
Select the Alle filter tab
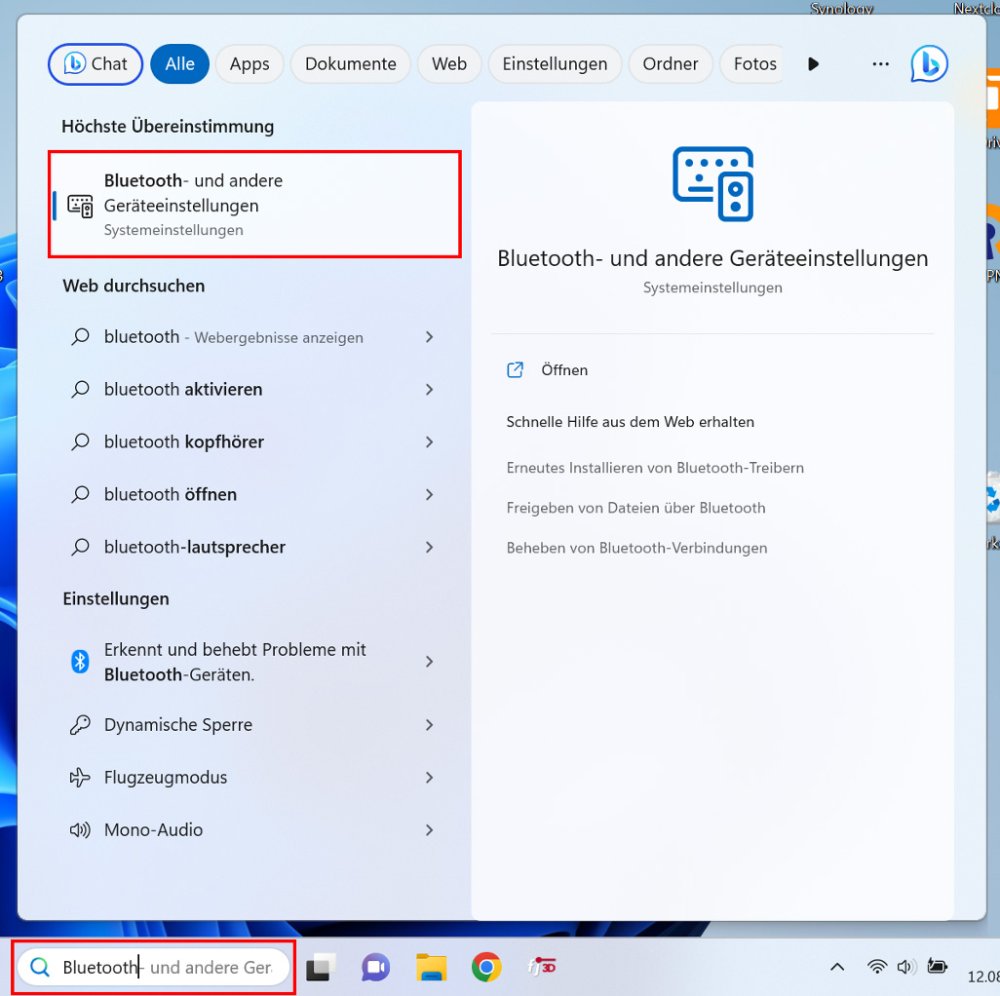(x=180, y=64)
